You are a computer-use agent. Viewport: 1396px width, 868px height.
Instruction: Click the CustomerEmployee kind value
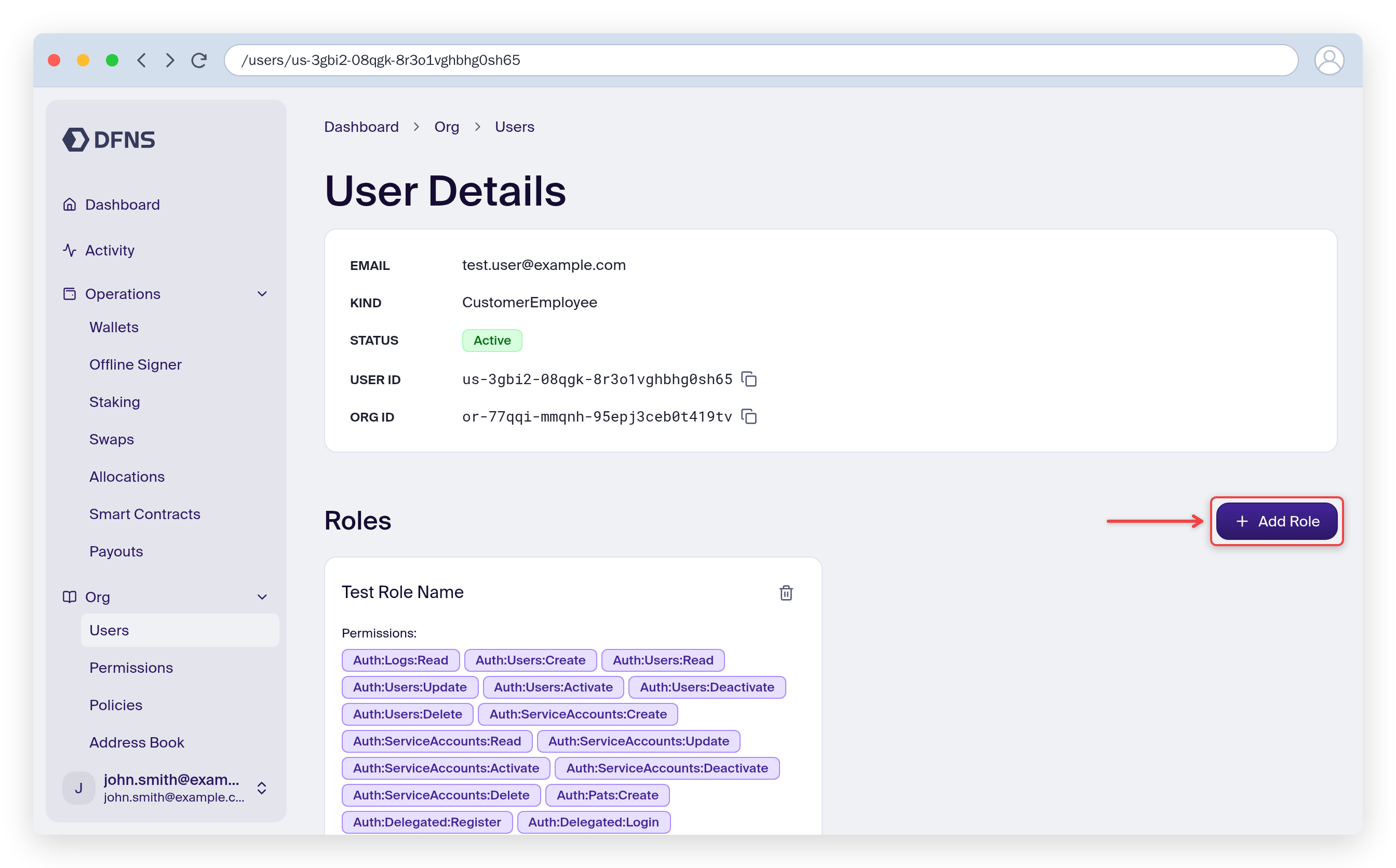coord(529,303)
